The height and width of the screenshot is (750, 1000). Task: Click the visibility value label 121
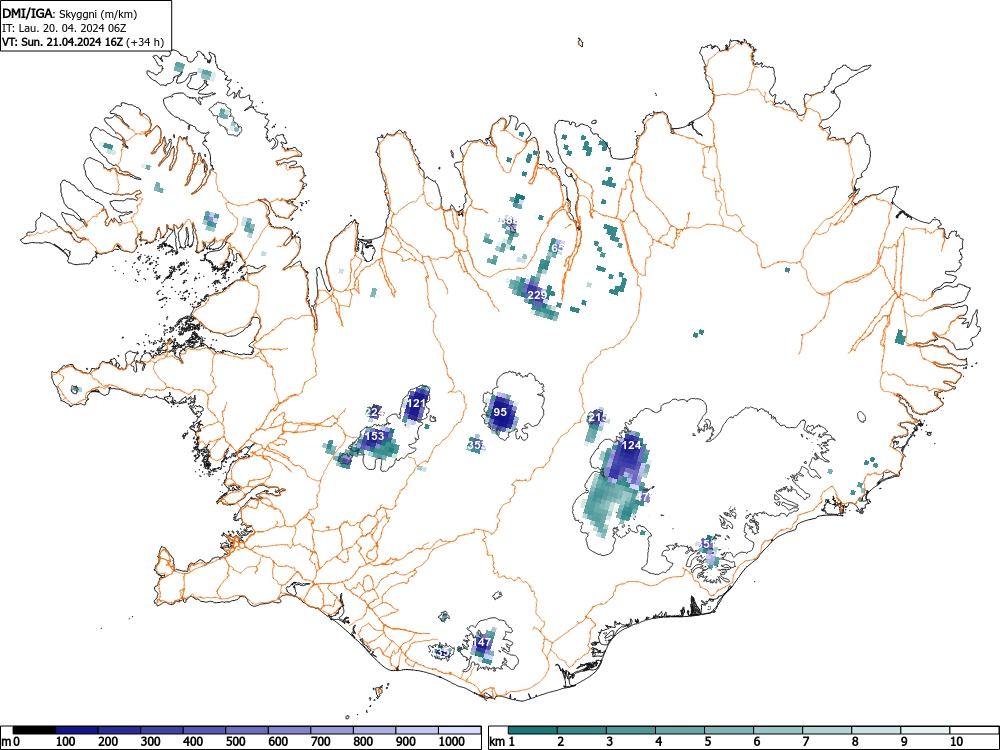pos(416,403)
